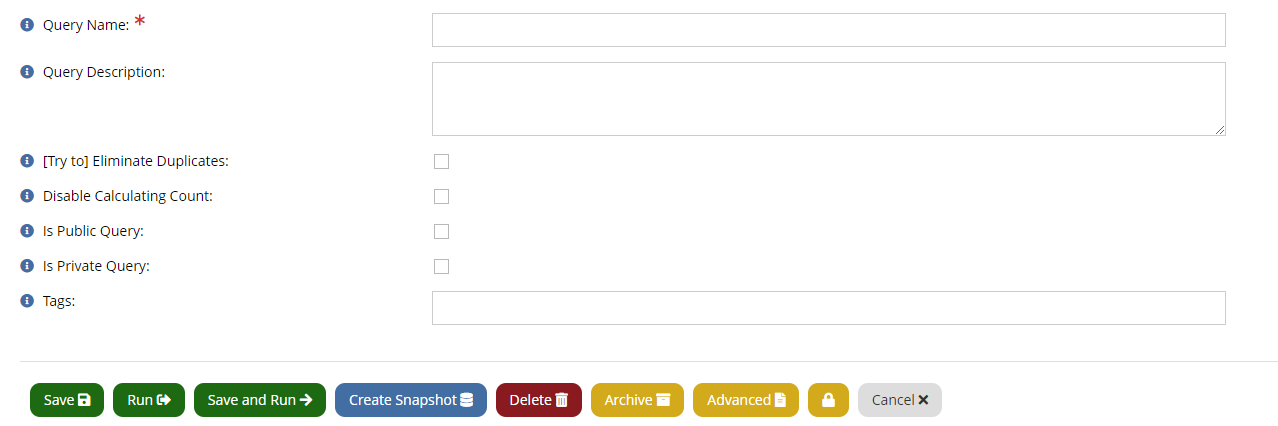Click info icon next to Is Private Query

click(x=27, y=266)
